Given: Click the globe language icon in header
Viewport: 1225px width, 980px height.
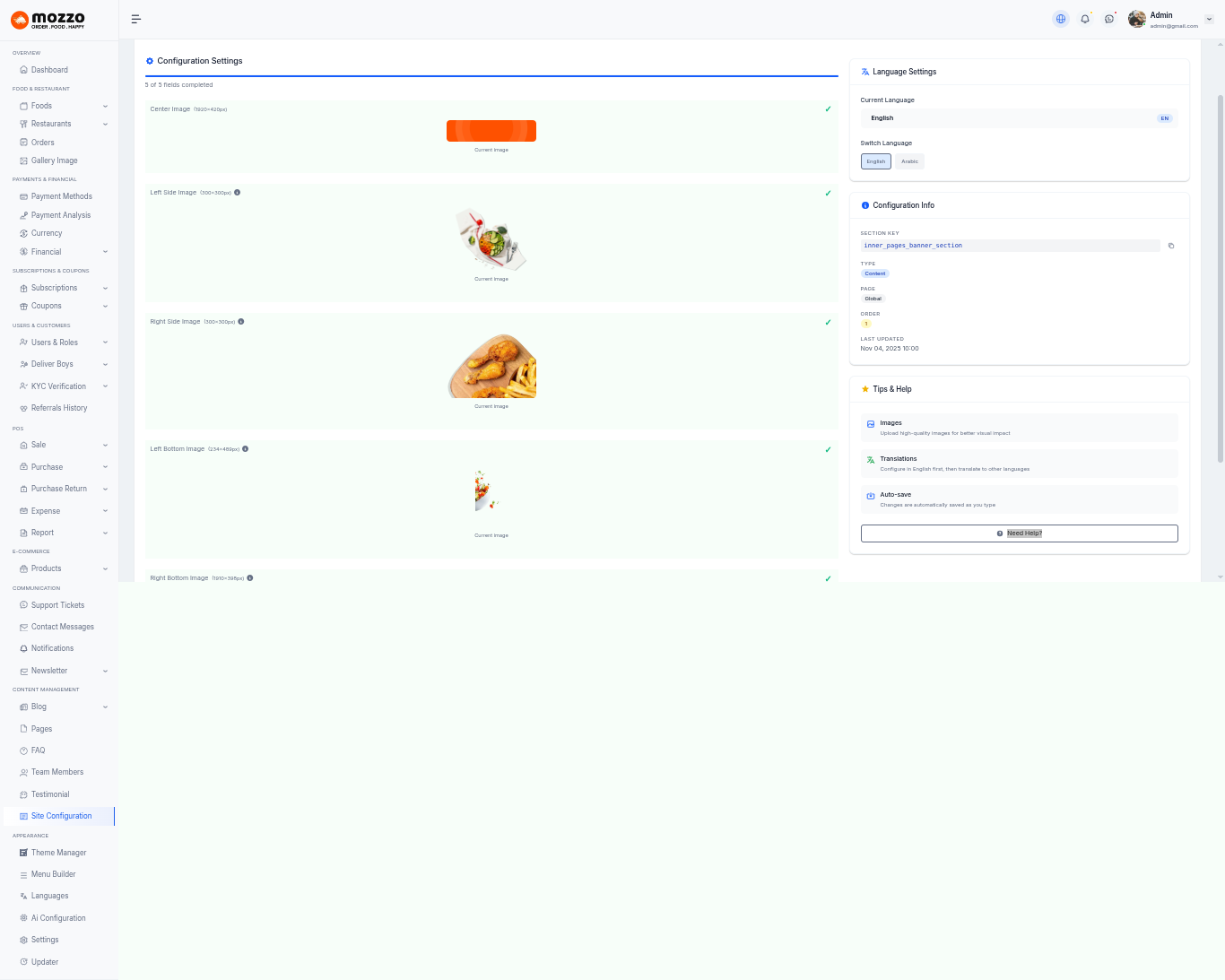Looking at the screenshot, I should click(1061, 19).
